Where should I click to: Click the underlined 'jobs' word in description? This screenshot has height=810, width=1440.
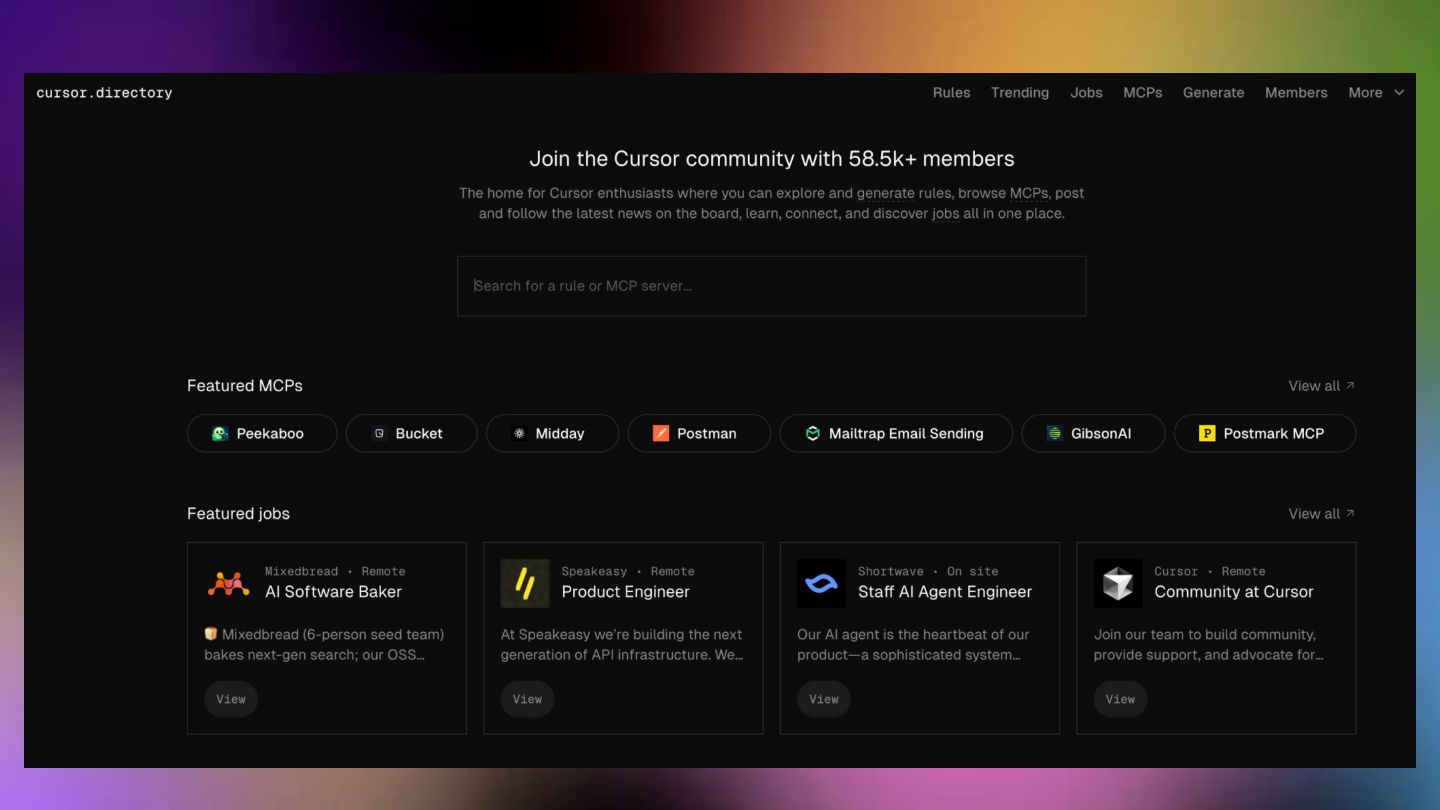tap(945, 213)
